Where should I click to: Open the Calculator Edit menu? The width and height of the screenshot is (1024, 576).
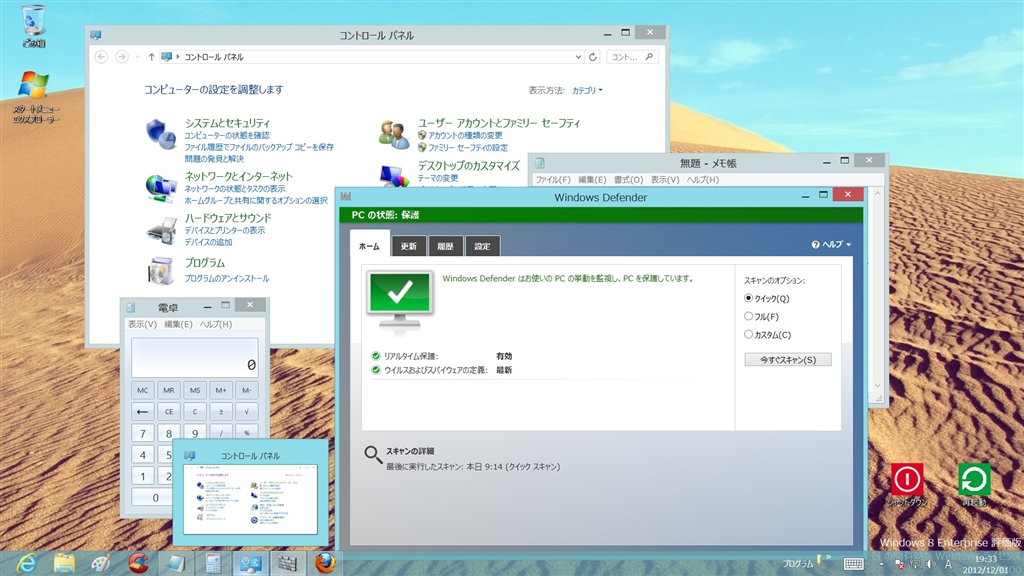click(178, 324)
